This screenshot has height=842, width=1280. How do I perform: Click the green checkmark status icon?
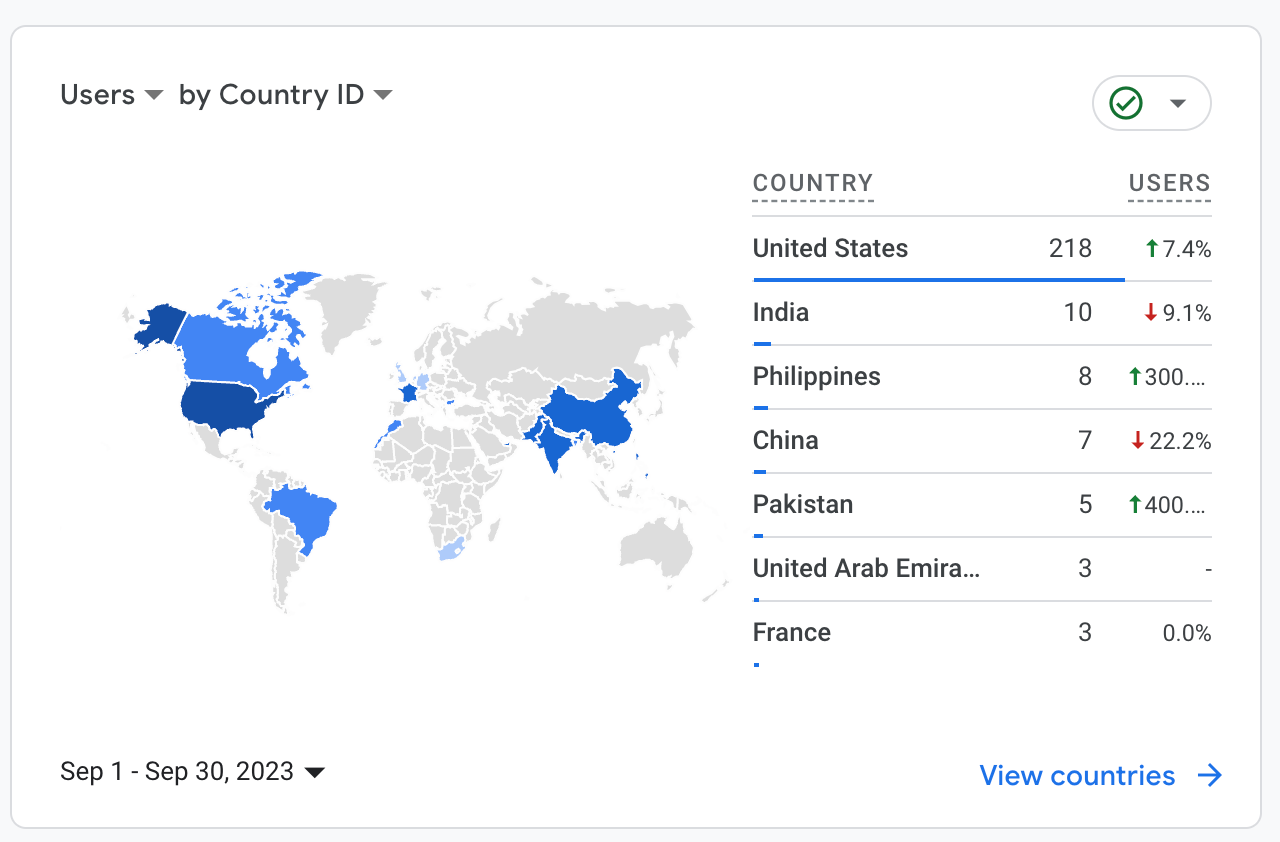[x=1126, y=103]
